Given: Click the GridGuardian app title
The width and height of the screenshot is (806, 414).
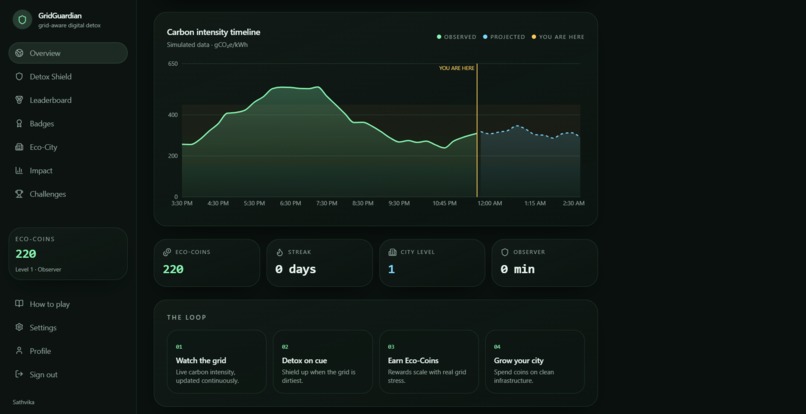Looking at the screenshot, I should coord(60,16).
